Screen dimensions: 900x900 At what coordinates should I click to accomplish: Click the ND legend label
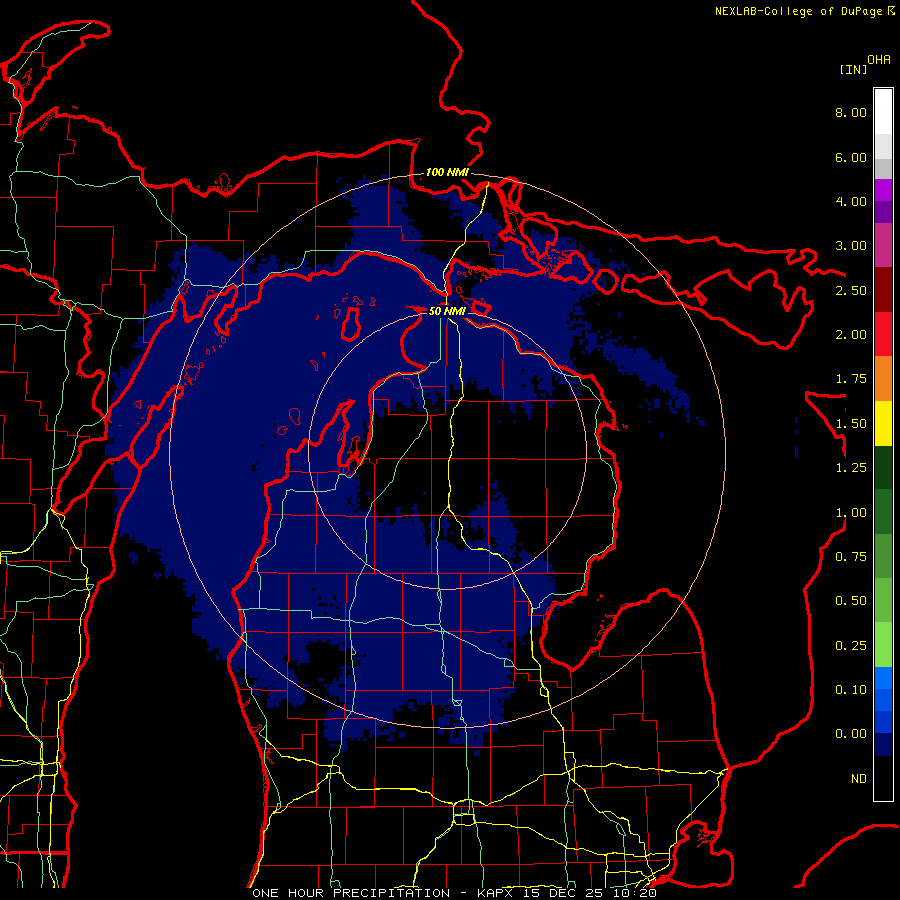[859, 779]
